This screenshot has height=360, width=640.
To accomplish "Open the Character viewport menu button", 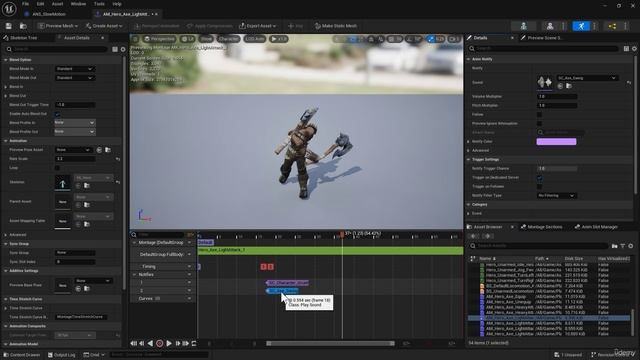I will click(228, 39).
